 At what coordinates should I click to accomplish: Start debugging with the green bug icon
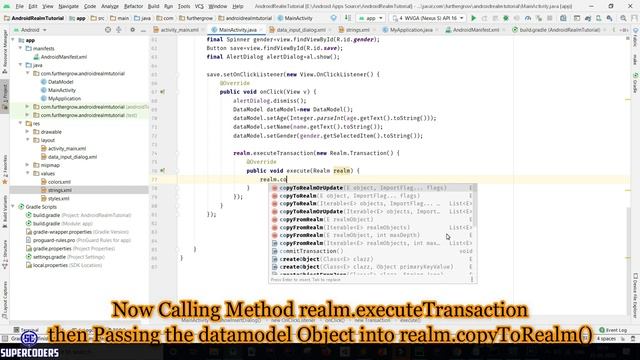tap(506, 18)
